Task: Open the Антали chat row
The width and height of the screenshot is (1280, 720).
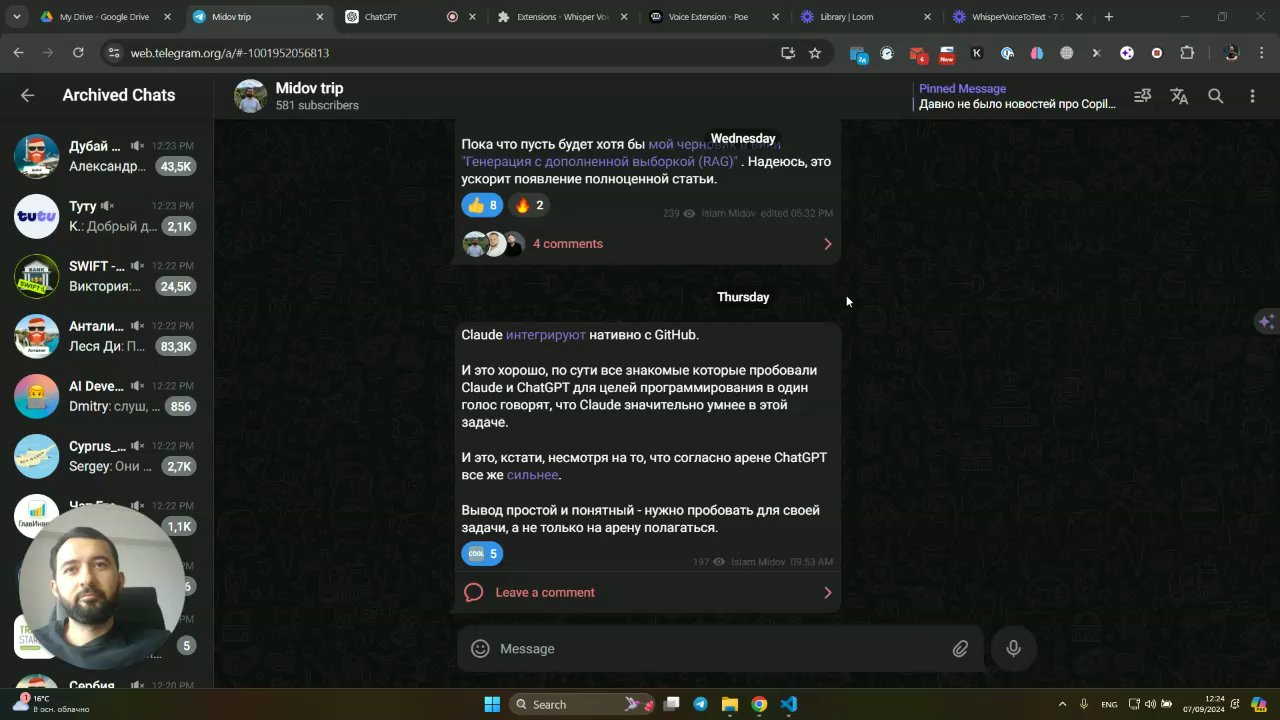Action: click(x=106, y=336)
